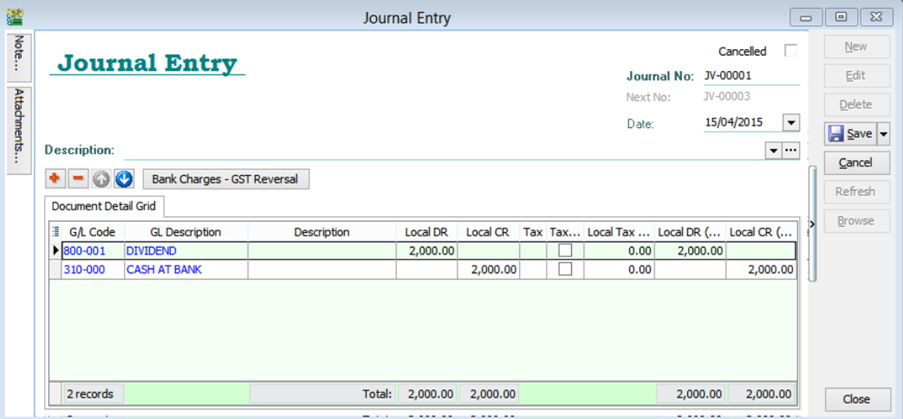Click the red plus add row icon
This screenshot has width=903, height=419.
tap(55, 179)
